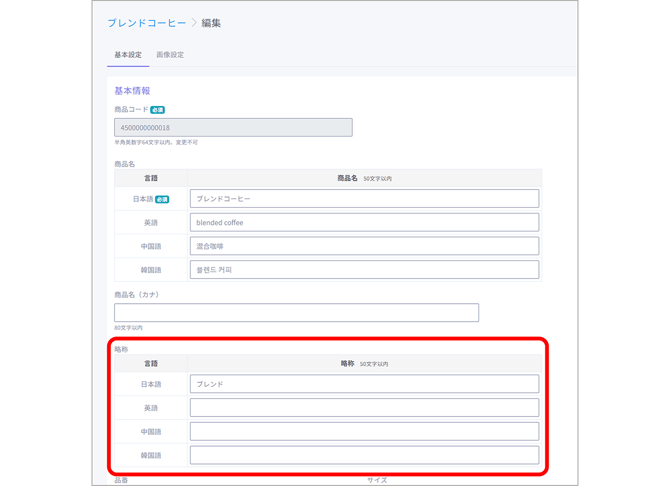The height and width of the screenshot is (486, 670).
Task: Click the 言語 header in the 略称 table
Action: coord(151,364)
